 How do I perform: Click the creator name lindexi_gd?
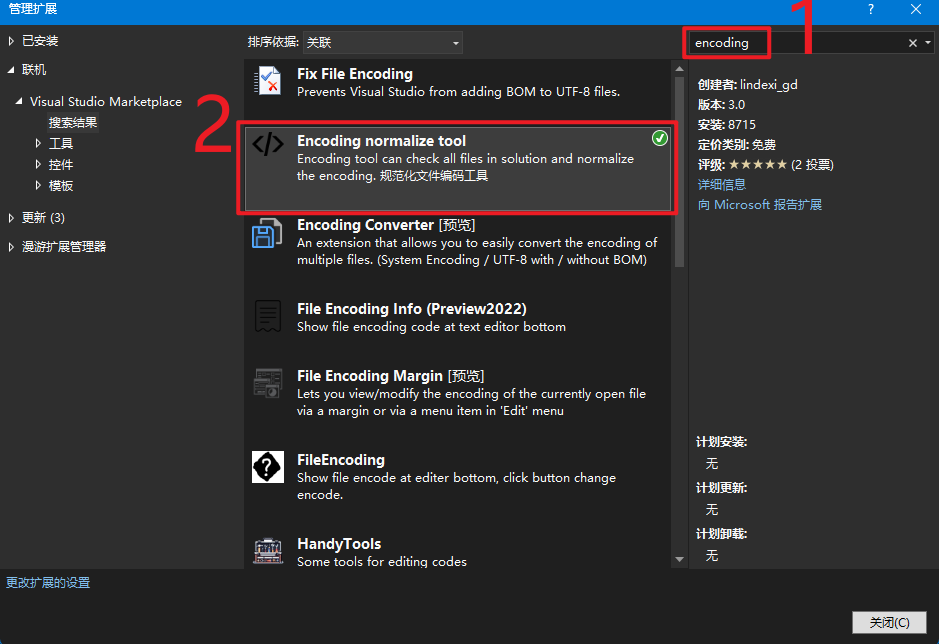768,84
